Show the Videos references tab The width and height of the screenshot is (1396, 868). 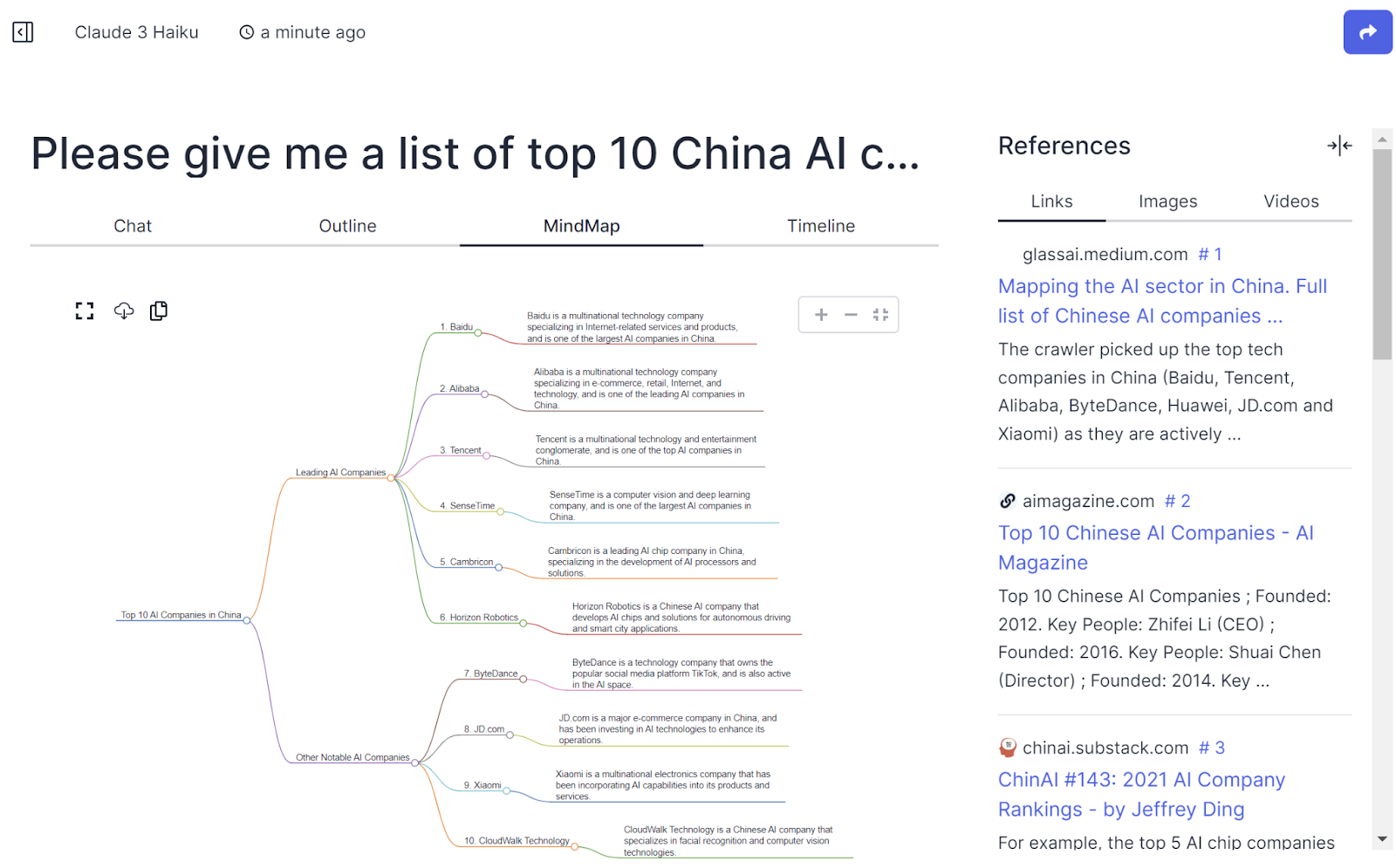[x=1291, y=202]
